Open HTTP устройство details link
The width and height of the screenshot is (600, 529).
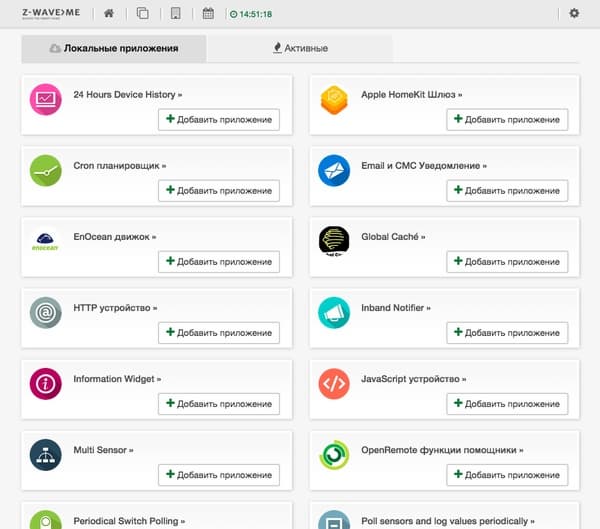115,308
